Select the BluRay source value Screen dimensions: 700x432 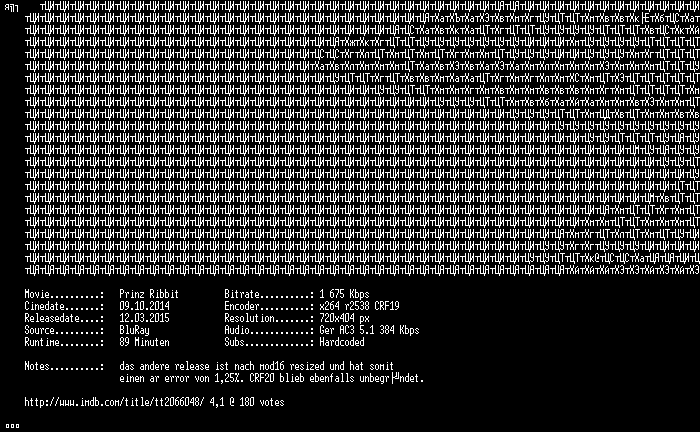coord(134,330)
